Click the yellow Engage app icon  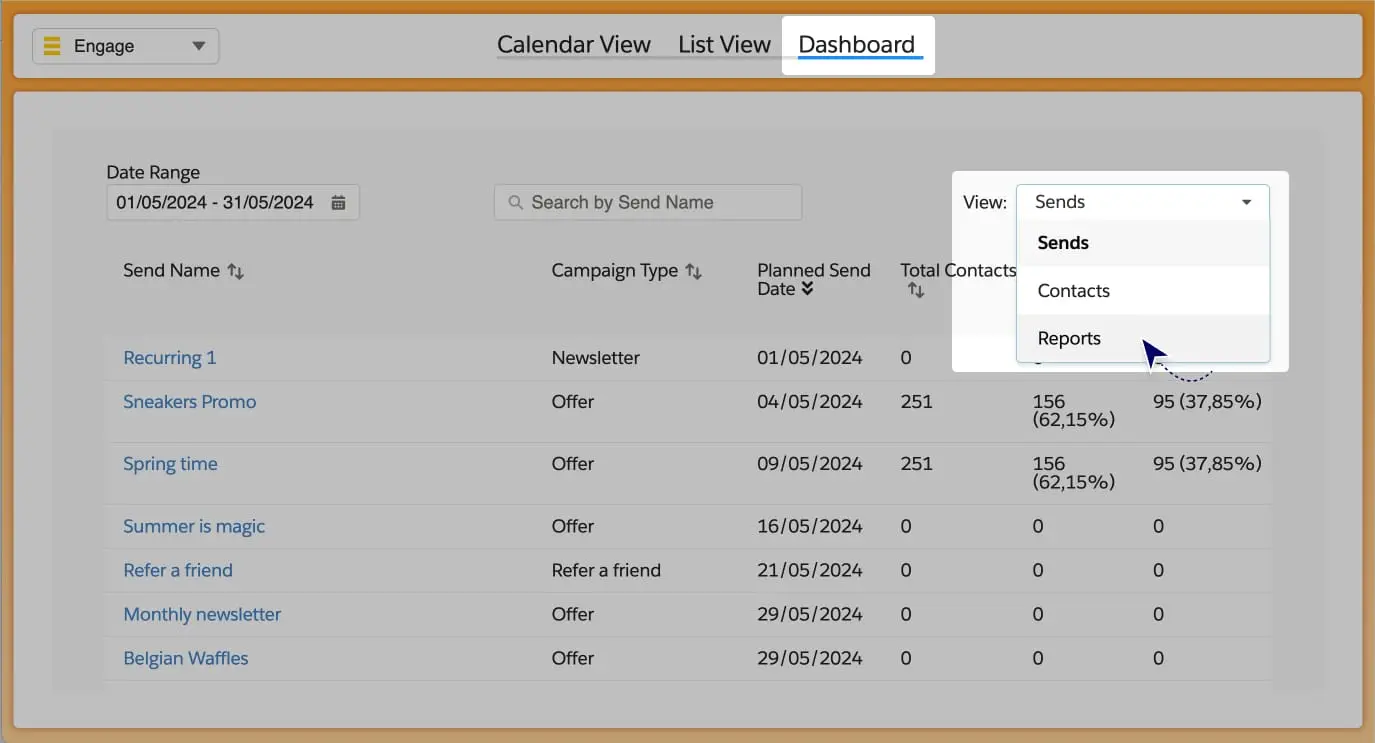point(53,46)
